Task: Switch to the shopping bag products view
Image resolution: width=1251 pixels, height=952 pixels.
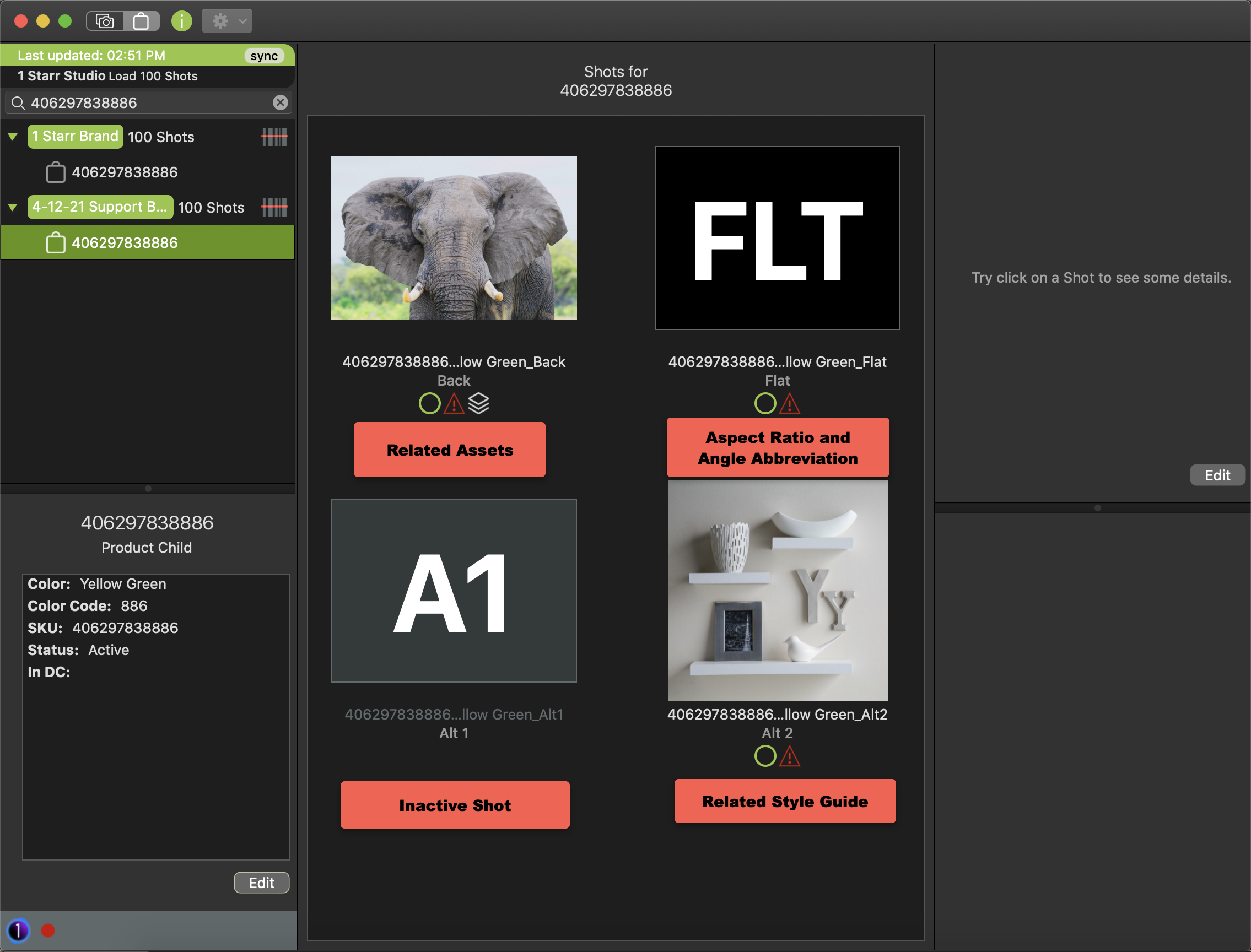Action: pyautogui.click(x=141, y=21)
